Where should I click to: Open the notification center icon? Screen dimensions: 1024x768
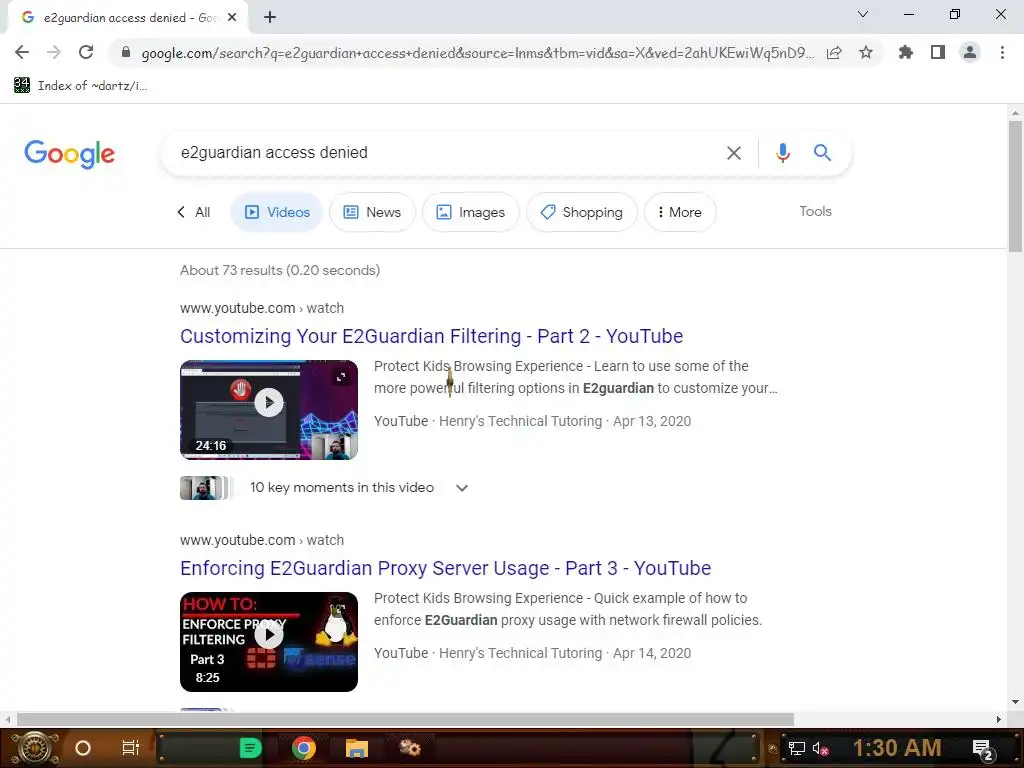[983, 750]
